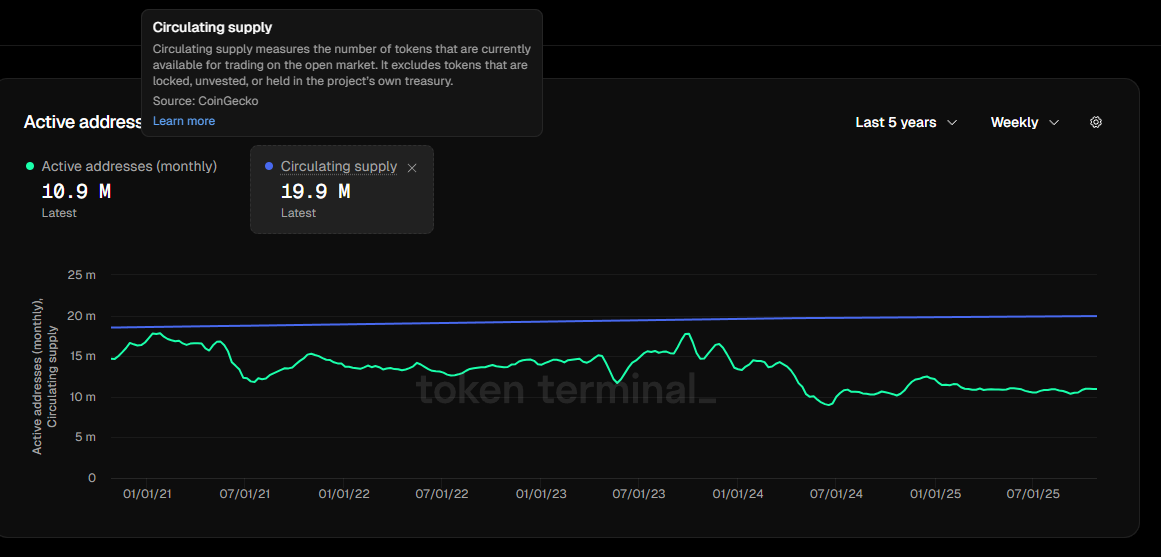Click the token terminal watermark logo
Image resolution: width=1161 pixels, height=557 pixels.
click(x=566, y=388)
